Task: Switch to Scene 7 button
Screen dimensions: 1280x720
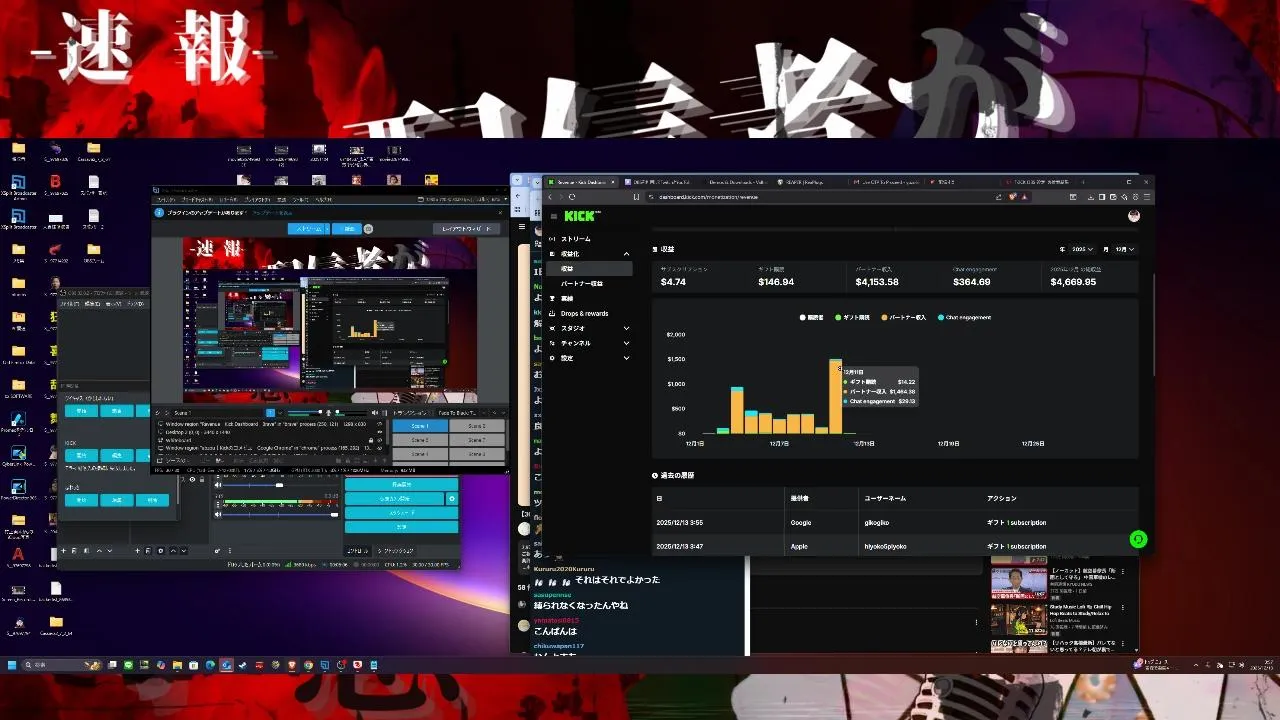Action: (476, 440)
